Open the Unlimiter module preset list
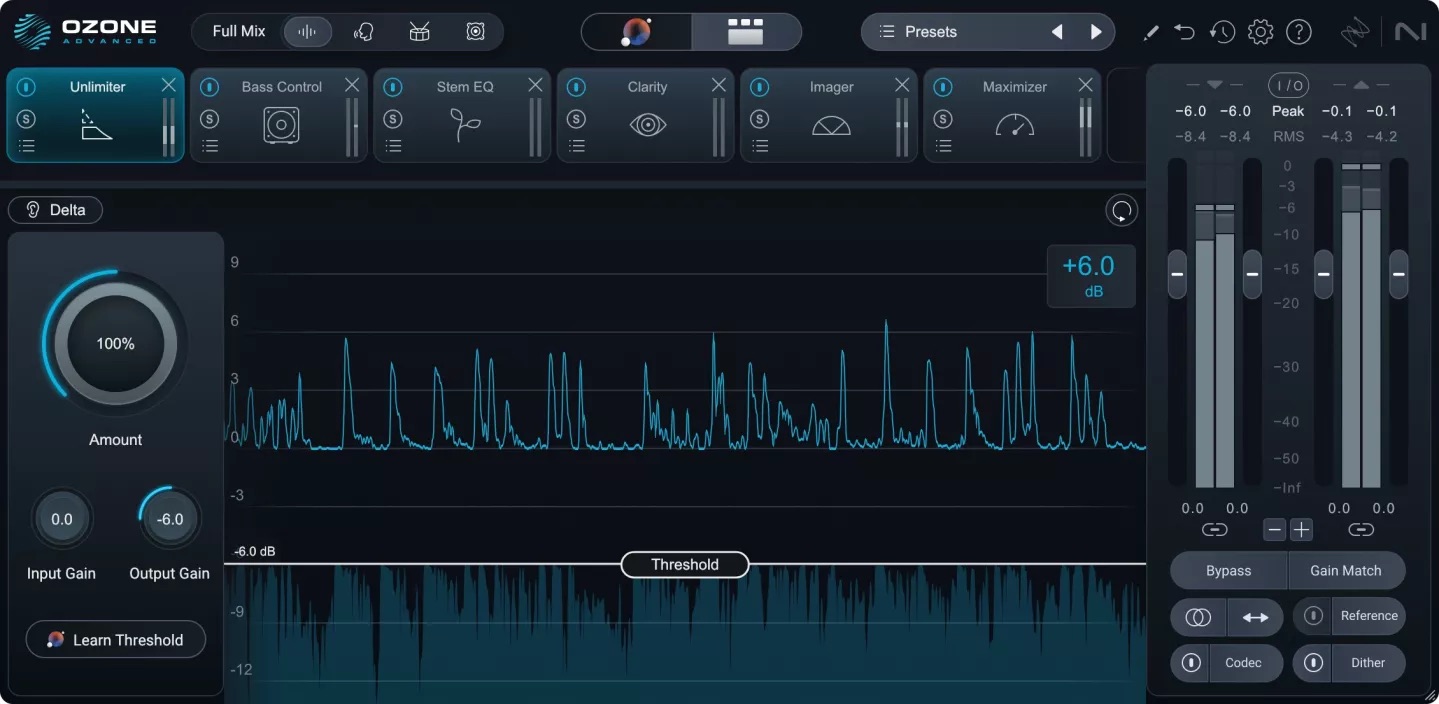Screen dimensions: 1439x704 [27, 146]
